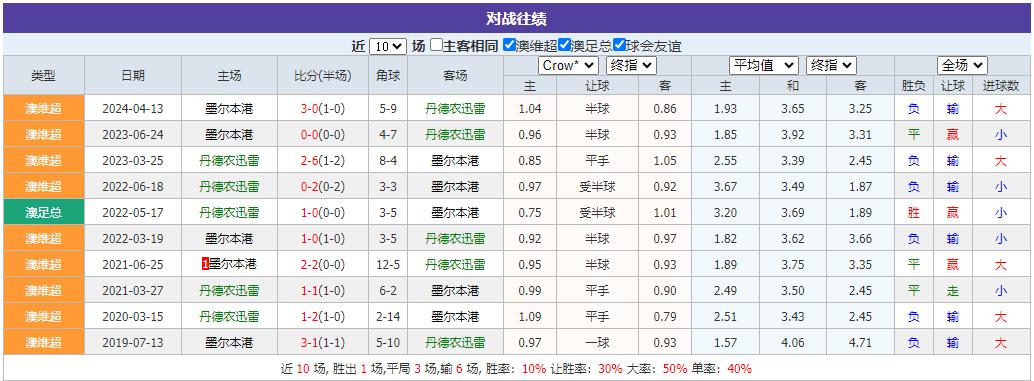Open the 平均值 dropdown
1034x381 pixels.
pos(764,65)
